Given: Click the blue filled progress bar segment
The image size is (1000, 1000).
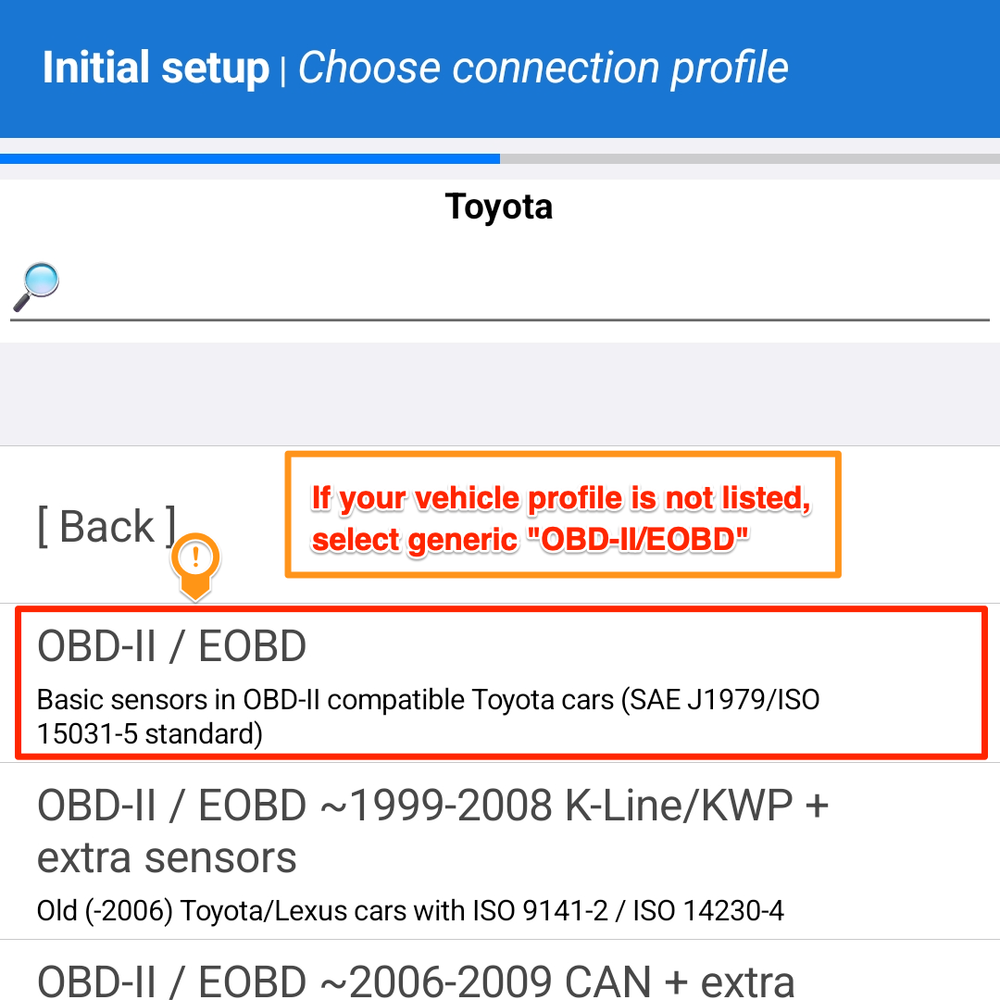Looking at the screenshot, I should click(250, 158).
